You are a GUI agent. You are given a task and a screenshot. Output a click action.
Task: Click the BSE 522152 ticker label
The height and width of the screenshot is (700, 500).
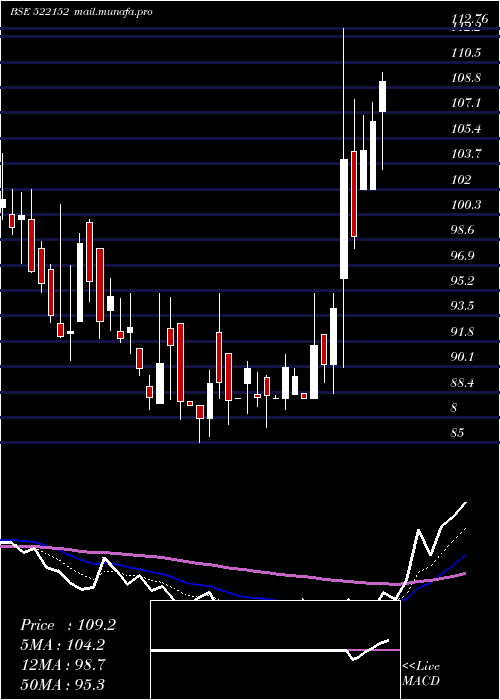(x=40, y=12)
